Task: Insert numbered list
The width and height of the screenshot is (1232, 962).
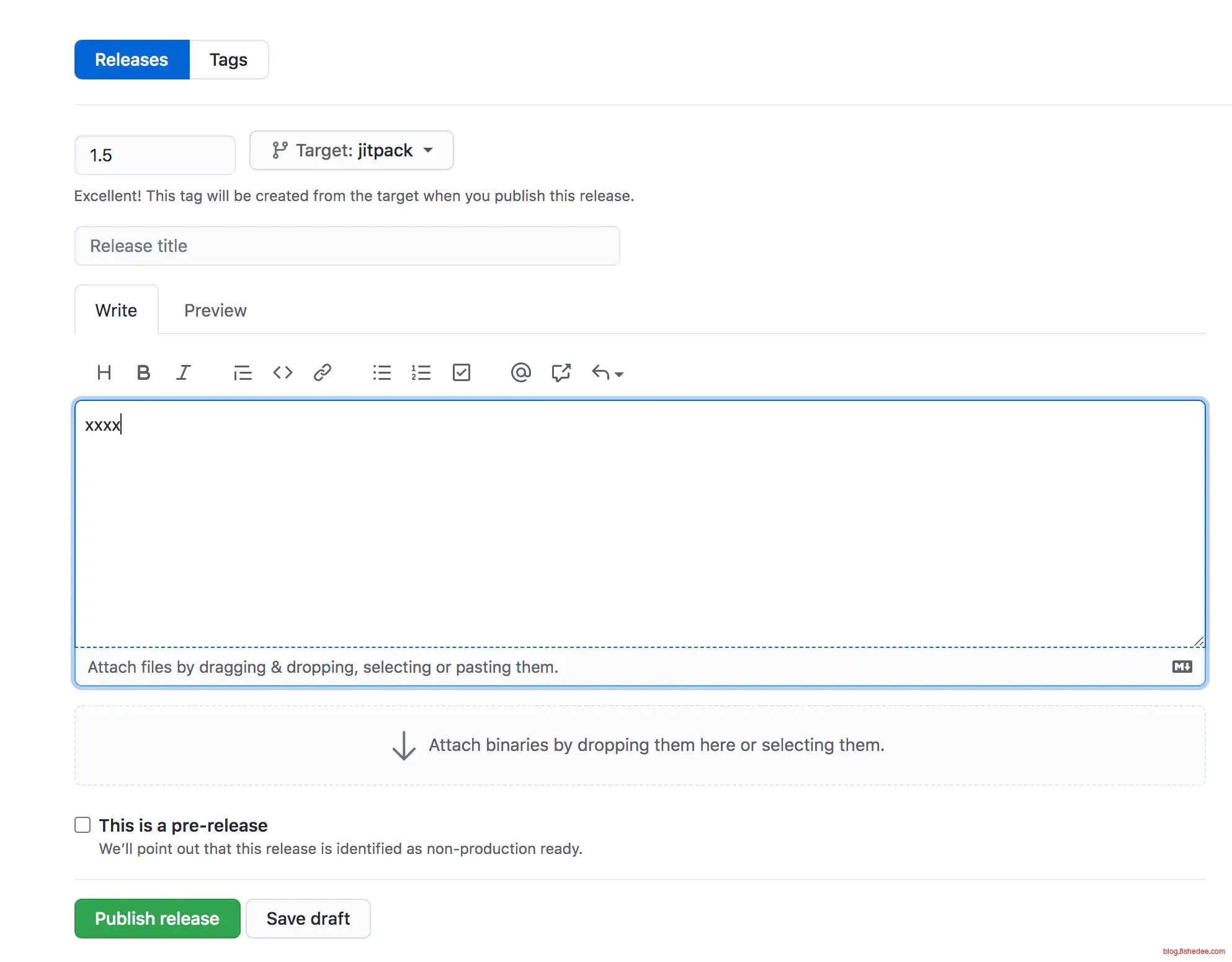Action: point(421,372)
